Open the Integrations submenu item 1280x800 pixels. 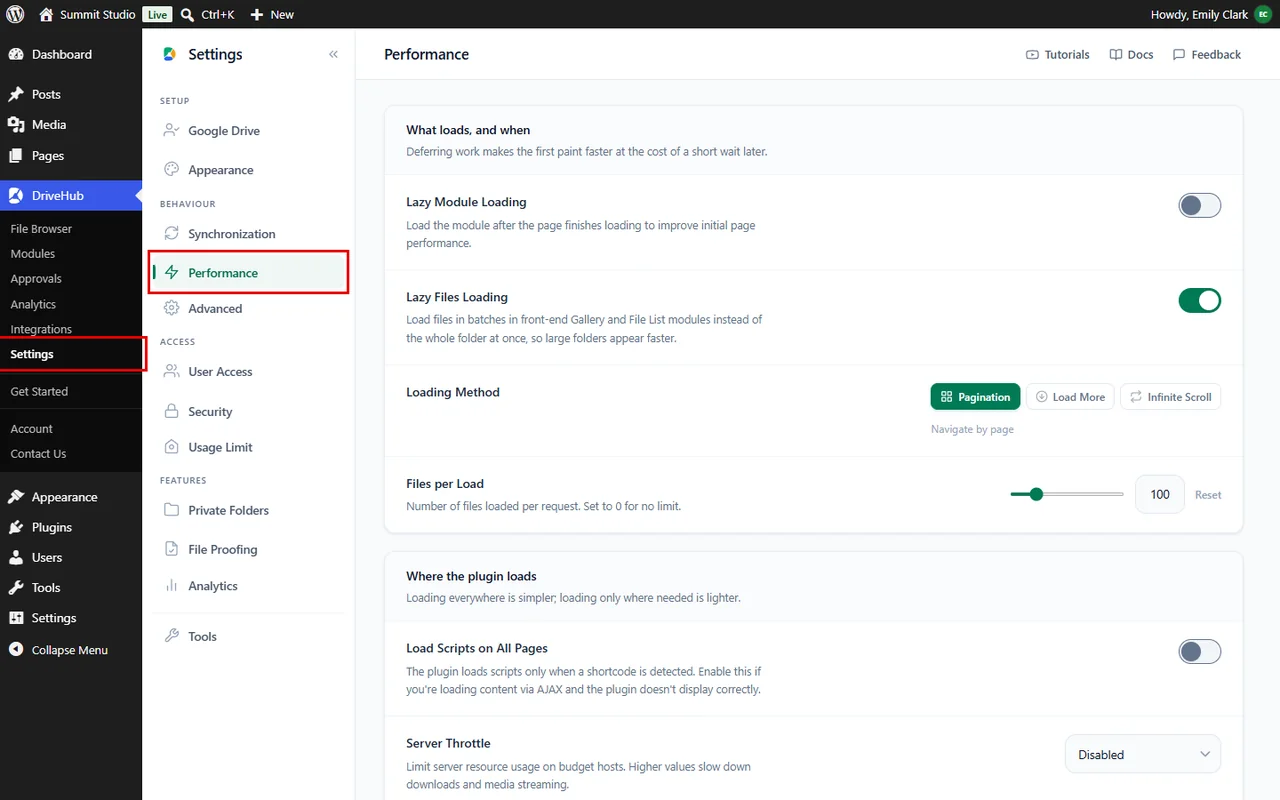pyautogui.click(x=41, y=329)
